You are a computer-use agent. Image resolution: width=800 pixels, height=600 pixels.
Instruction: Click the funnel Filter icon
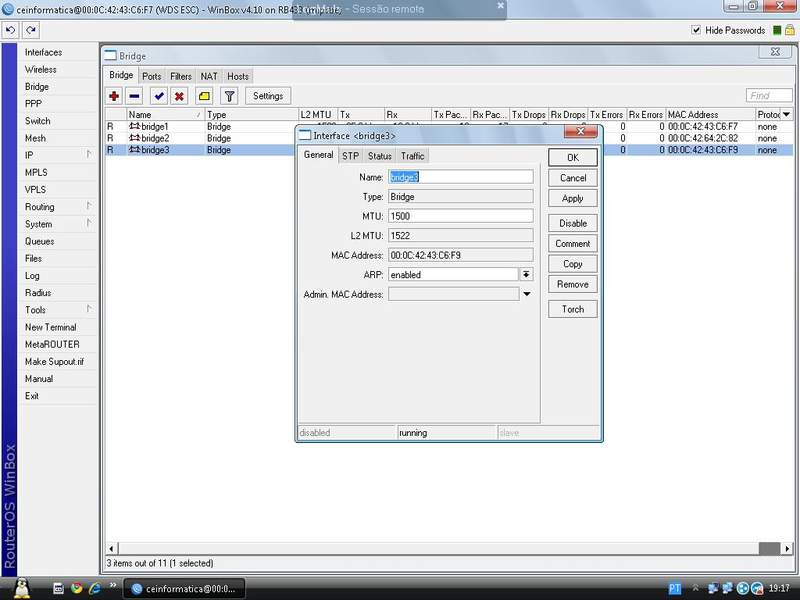[229, 96]
